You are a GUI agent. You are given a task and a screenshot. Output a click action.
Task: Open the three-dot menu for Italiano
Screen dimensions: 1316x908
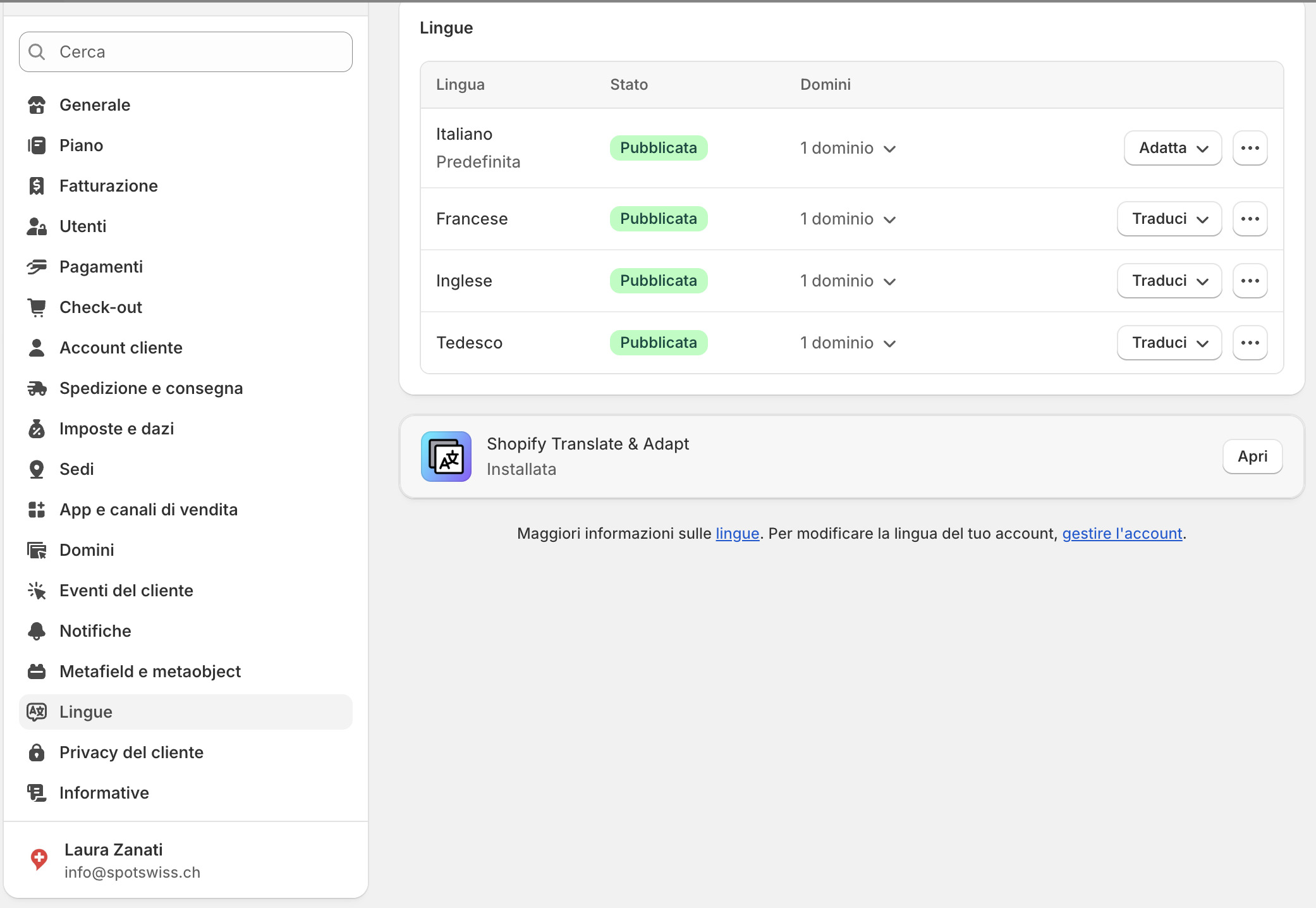click(x=1250, y=148)
